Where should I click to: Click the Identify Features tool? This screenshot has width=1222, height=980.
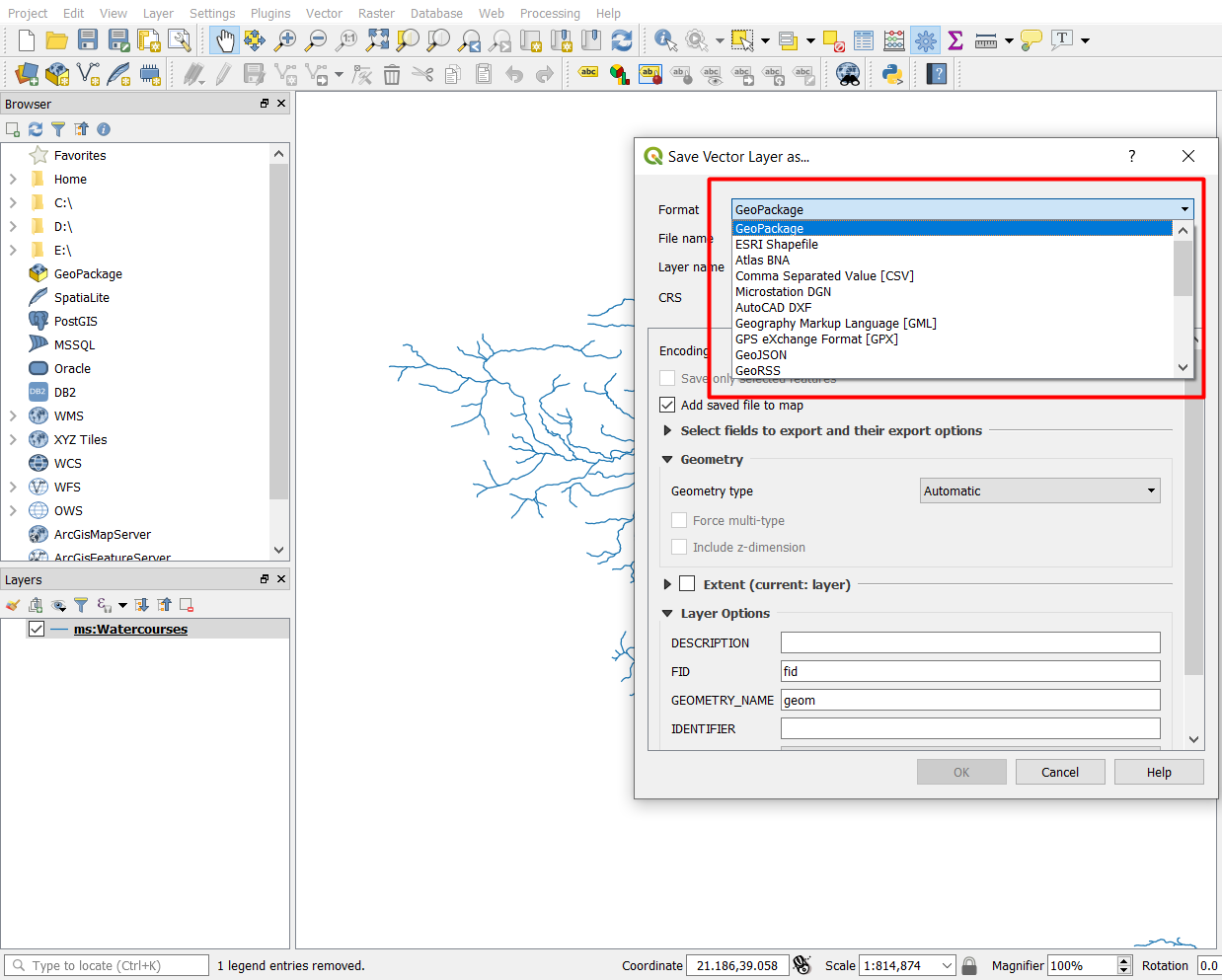pos(665,40)
